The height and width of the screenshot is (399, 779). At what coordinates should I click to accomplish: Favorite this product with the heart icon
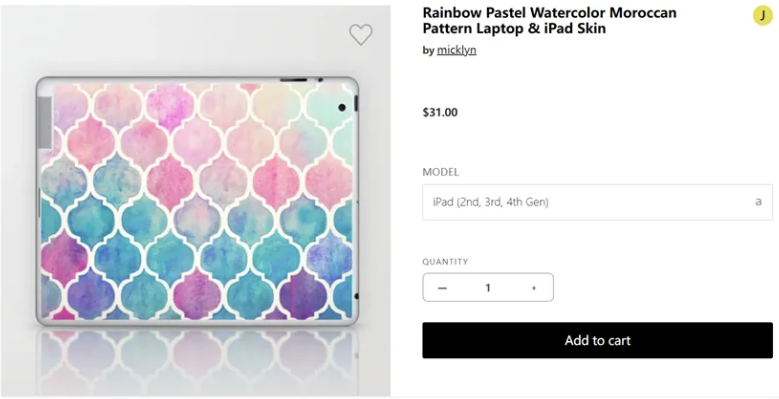(x=361, y=35)
